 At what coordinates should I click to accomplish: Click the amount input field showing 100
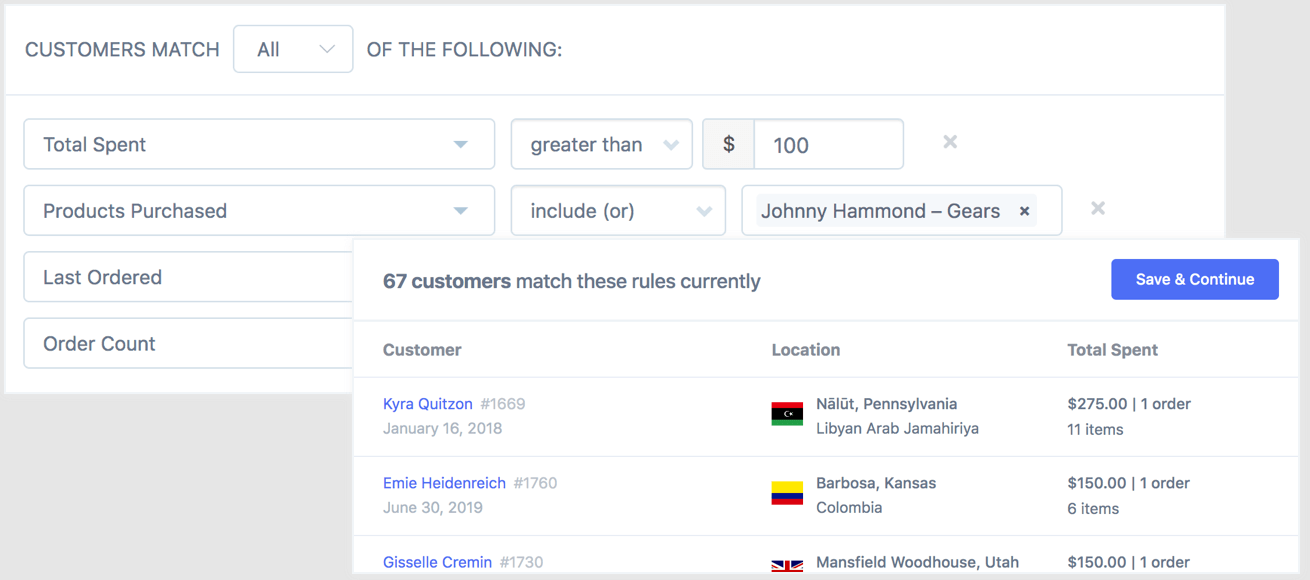[828, 145]
